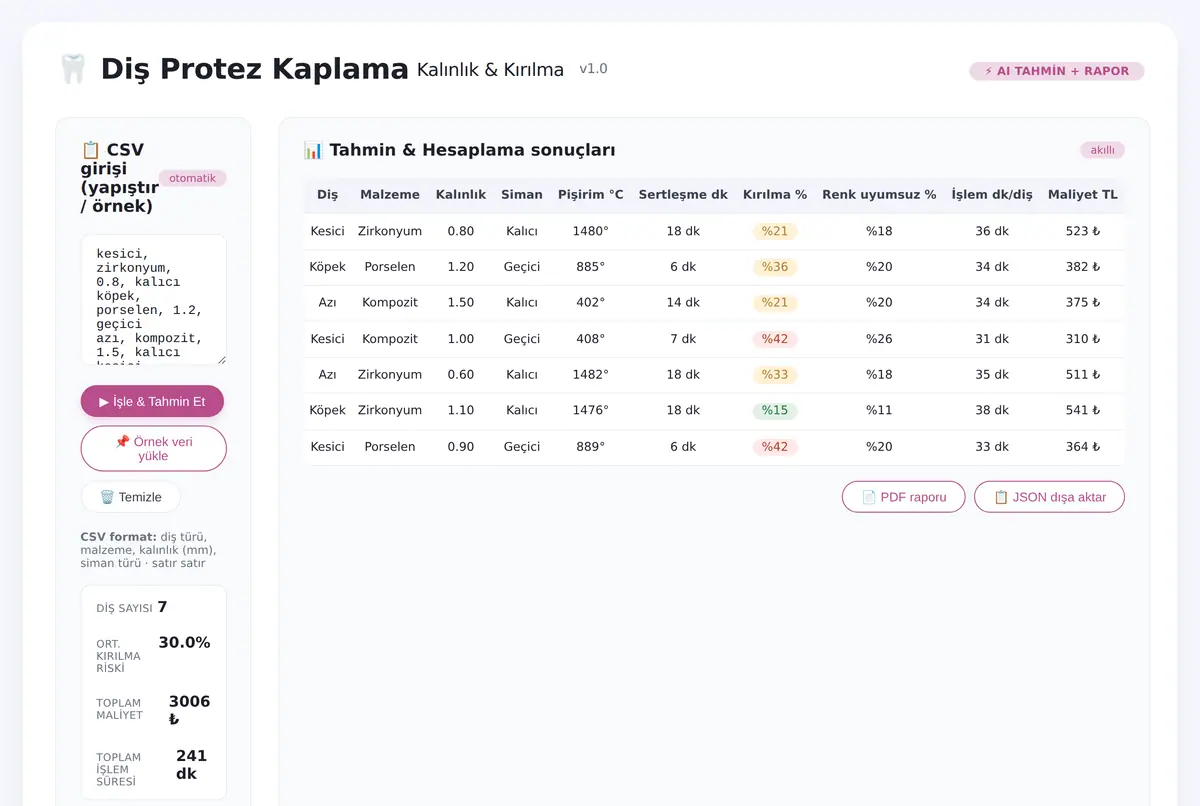The image size is (1200, 806).
Task: Click the otomatik badge
Action: click(193, 178)
